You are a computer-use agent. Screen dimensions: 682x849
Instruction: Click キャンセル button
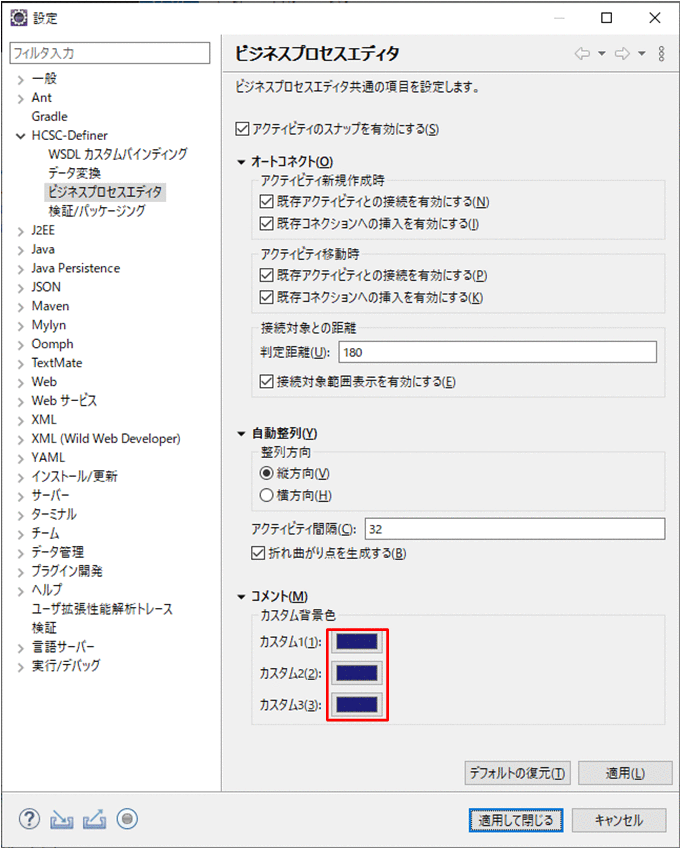[619, 820]
